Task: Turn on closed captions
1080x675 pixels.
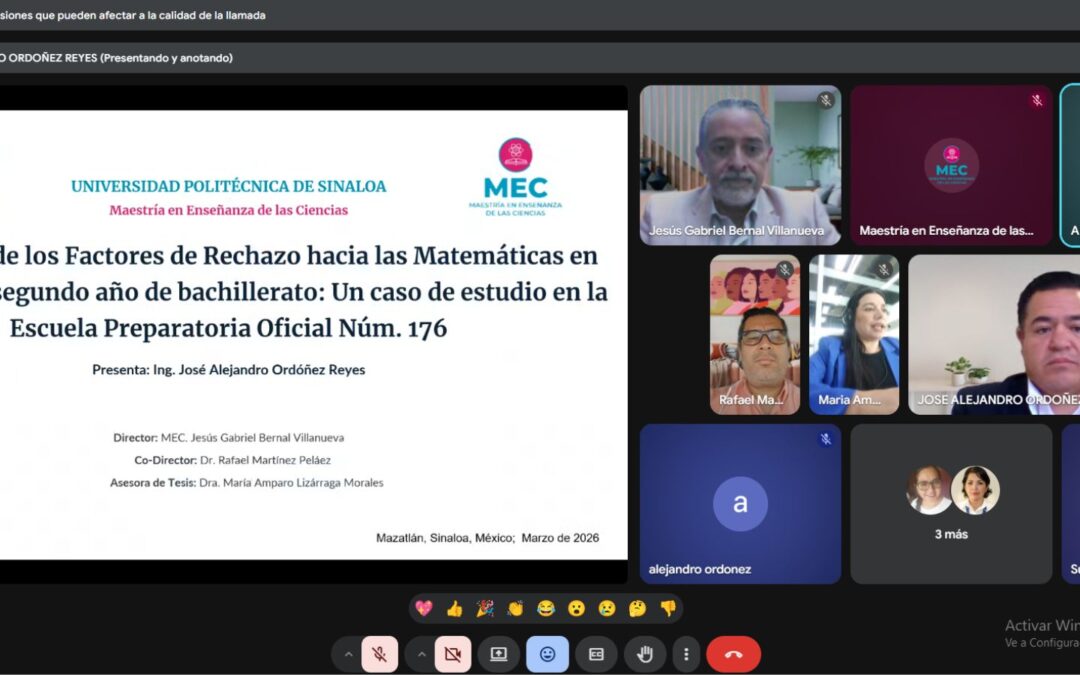Action: pos(596,654)
